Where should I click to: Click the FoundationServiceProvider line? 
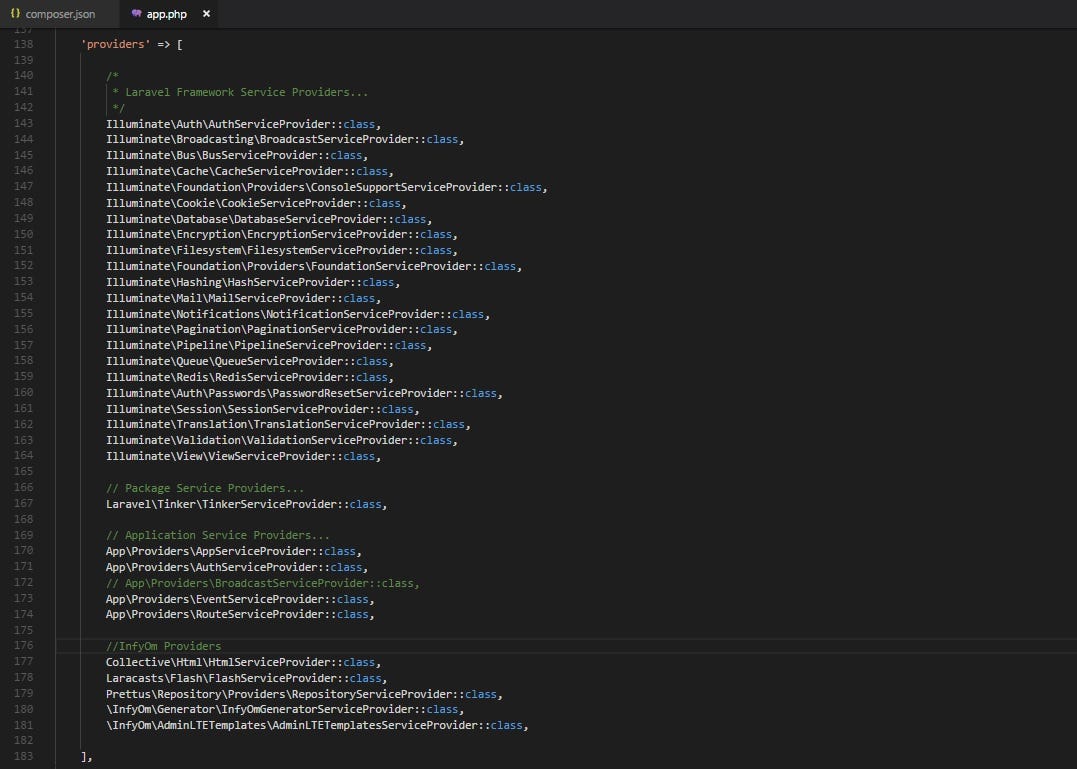tap(314, 266)
